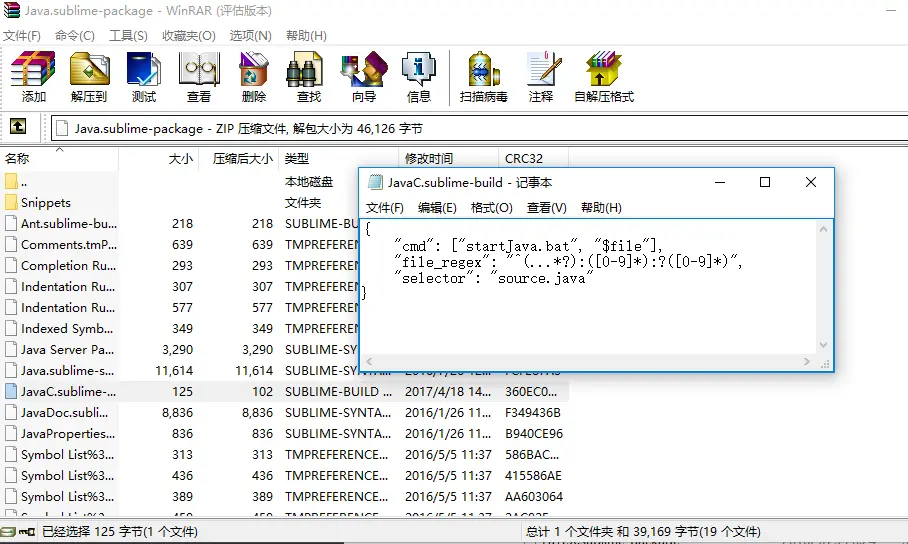Click the Indentation Ru... row sized 577
Viewport: 908px width, 544px height.
180,308
